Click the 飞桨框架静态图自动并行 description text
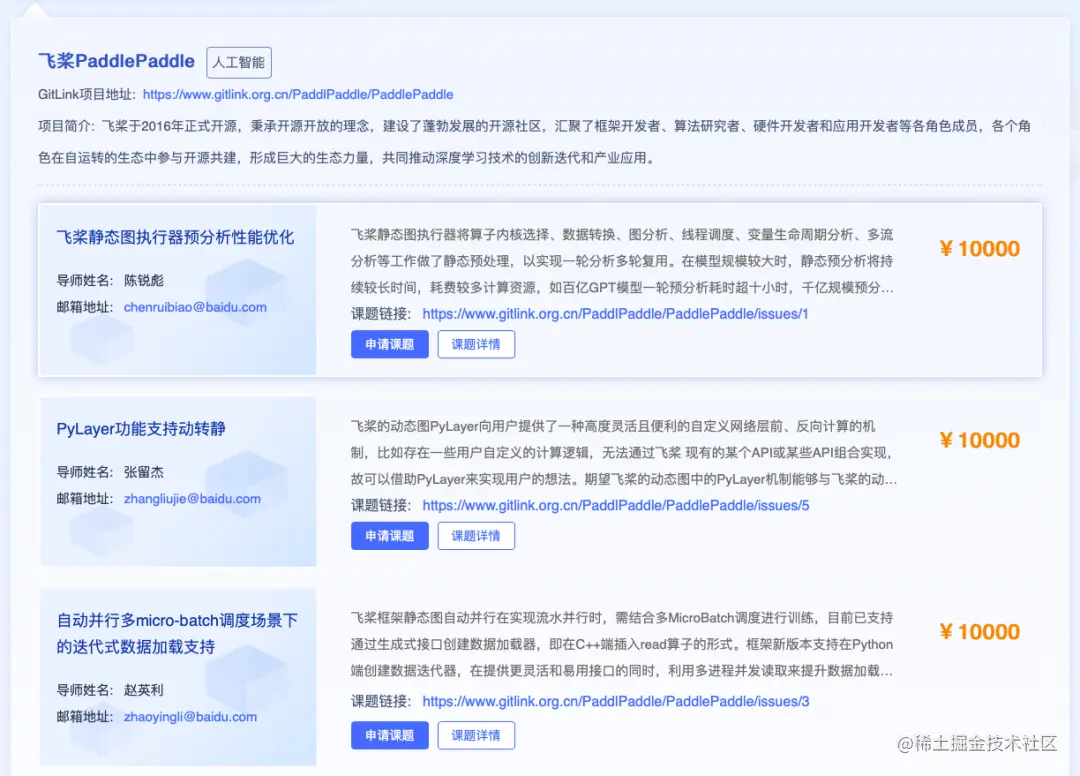This screenshot has width=1080, height=776. [x=623, y=644]
